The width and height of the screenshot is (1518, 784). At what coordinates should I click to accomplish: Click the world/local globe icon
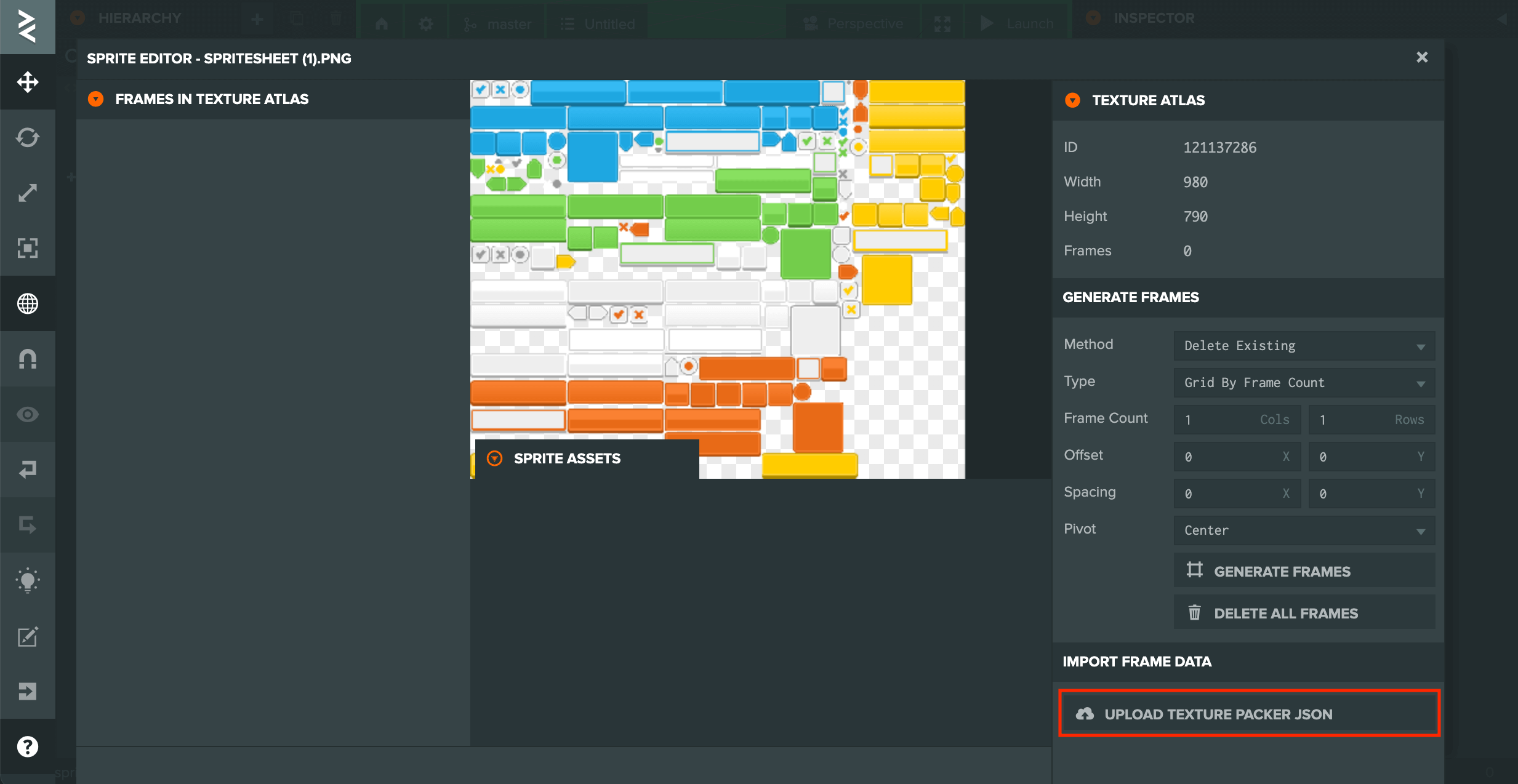[x=28, y=303]
